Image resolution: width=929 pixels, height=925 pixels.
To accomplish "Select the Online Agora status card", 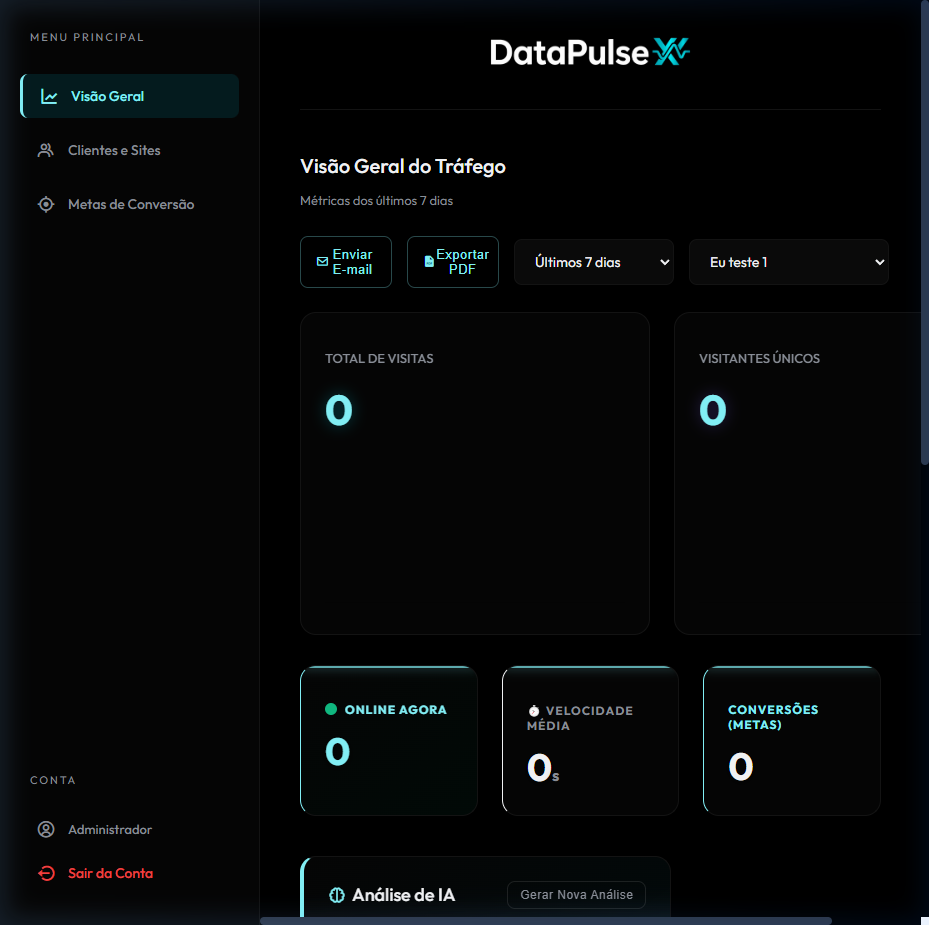I will [388, 740].
